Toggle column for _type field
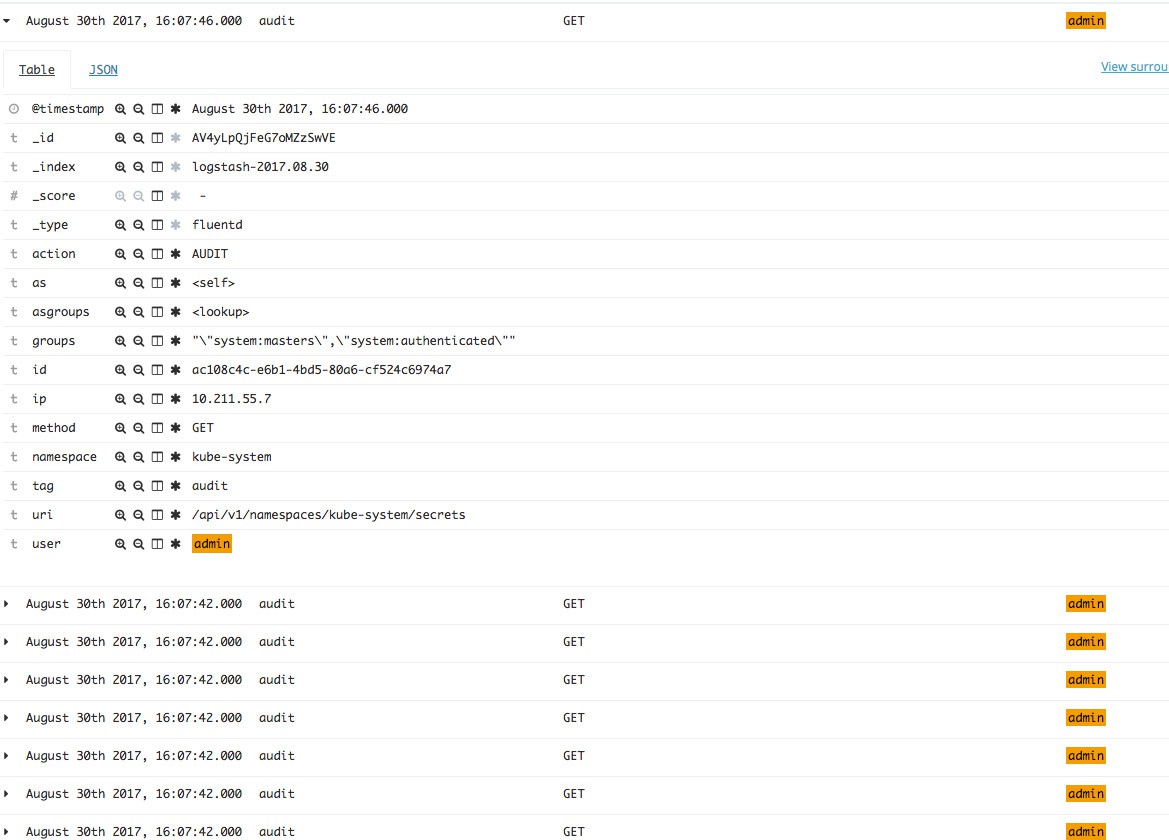 point(157,225)
